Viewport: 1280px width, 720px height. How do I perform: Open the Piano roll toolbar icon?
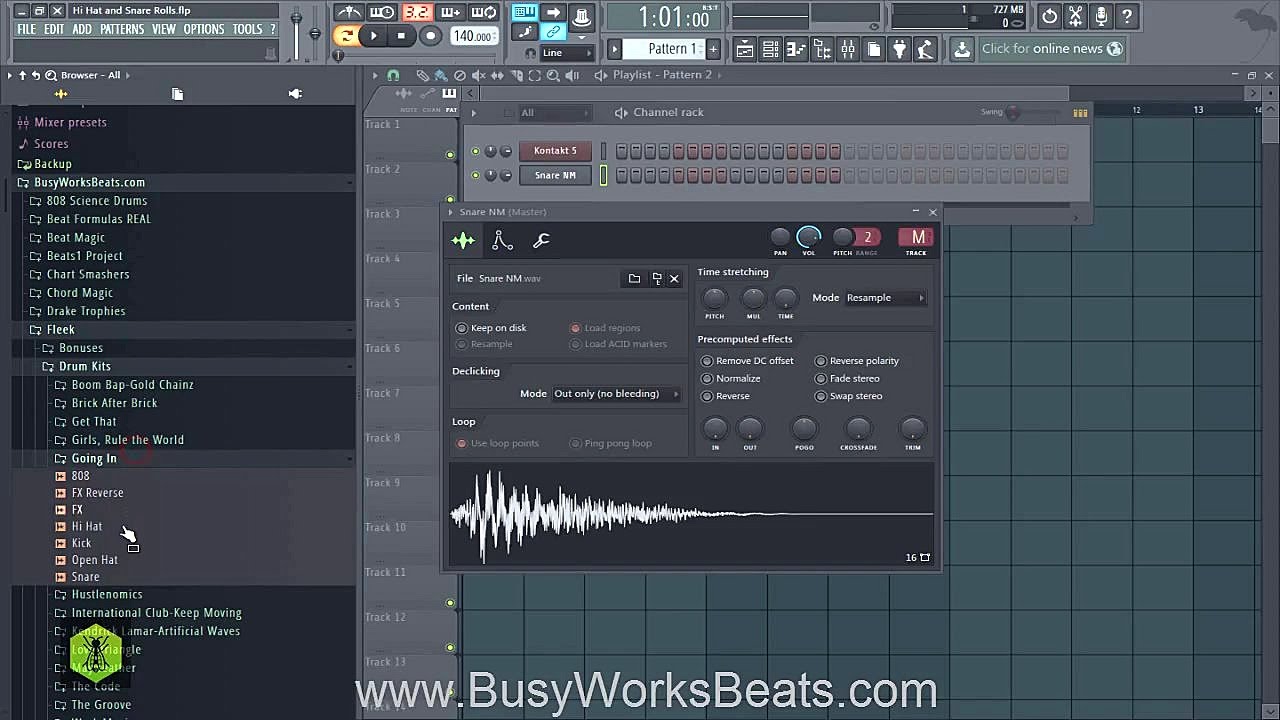pyautogui.click(x=796, y=49)
